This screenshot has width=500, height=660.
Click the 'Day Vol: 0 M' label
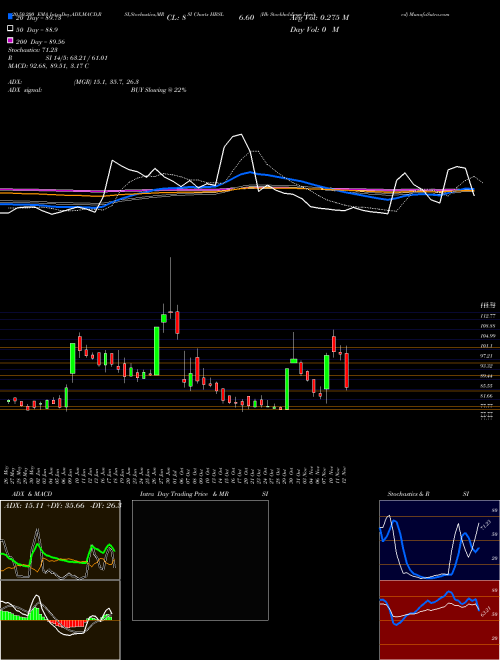coord(314,30)
